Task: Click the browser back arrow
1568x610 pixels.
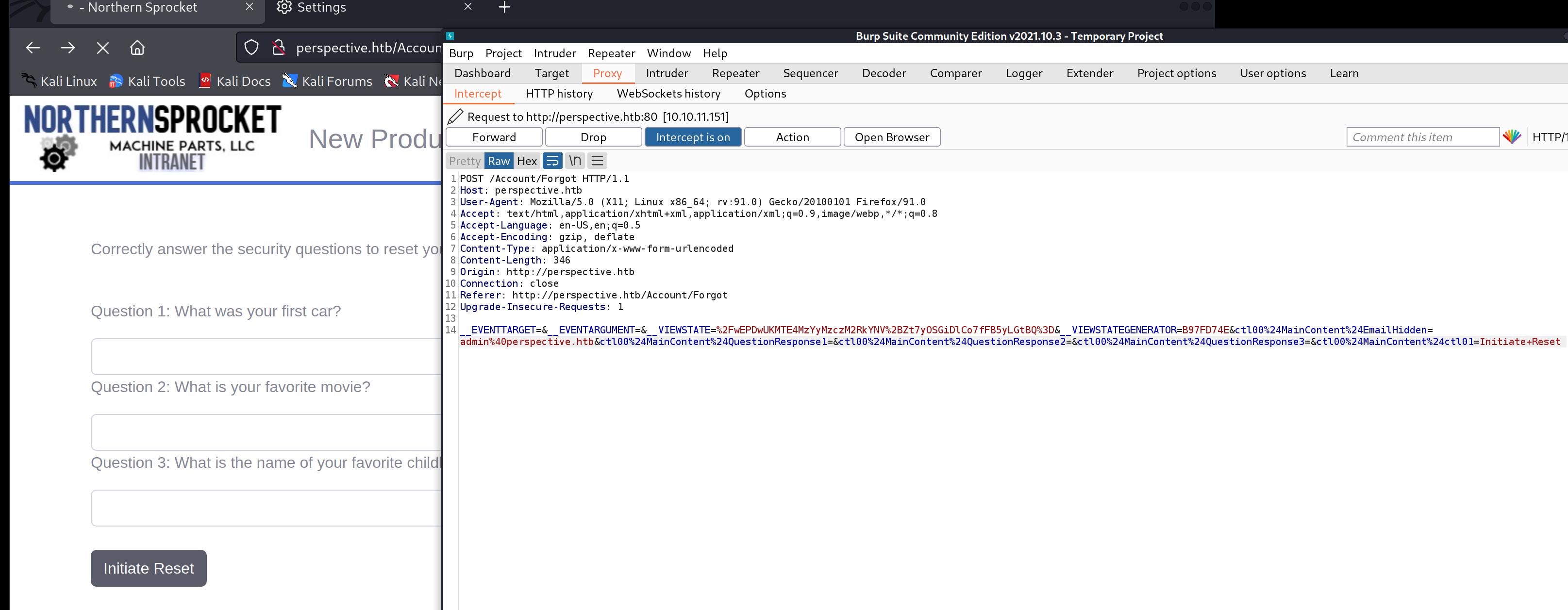Action: [33, 48]
